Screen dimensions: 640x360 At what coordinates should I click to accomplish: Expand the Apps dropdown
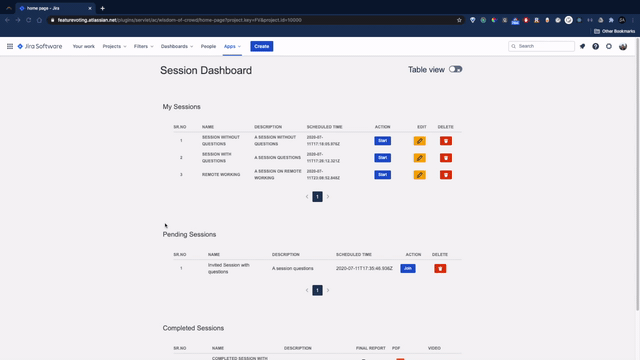(x=232, y=47)
